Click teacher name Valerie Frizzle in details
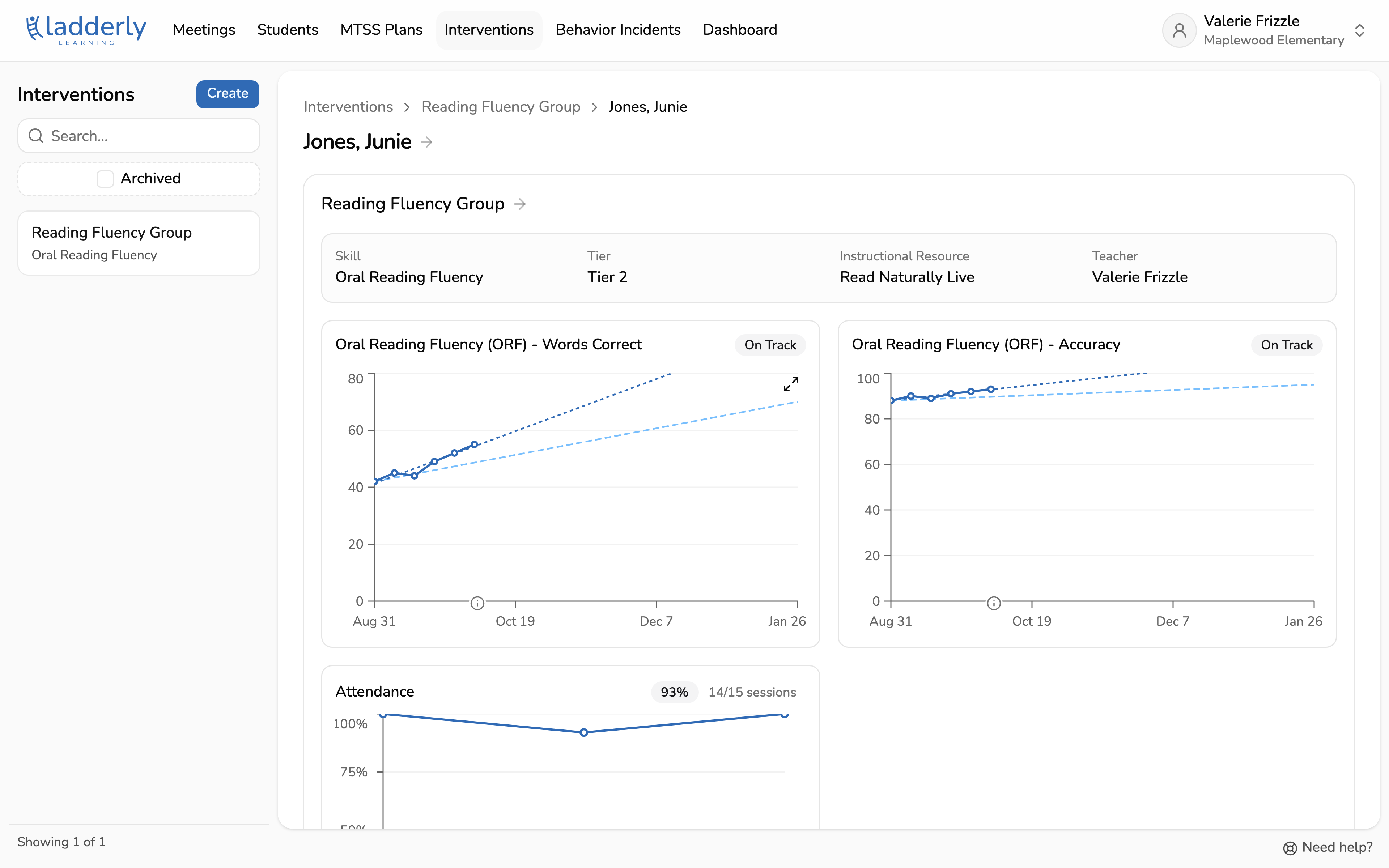Image resolution: width=1389 pixels, height=868 pixels. (1139, 277)
